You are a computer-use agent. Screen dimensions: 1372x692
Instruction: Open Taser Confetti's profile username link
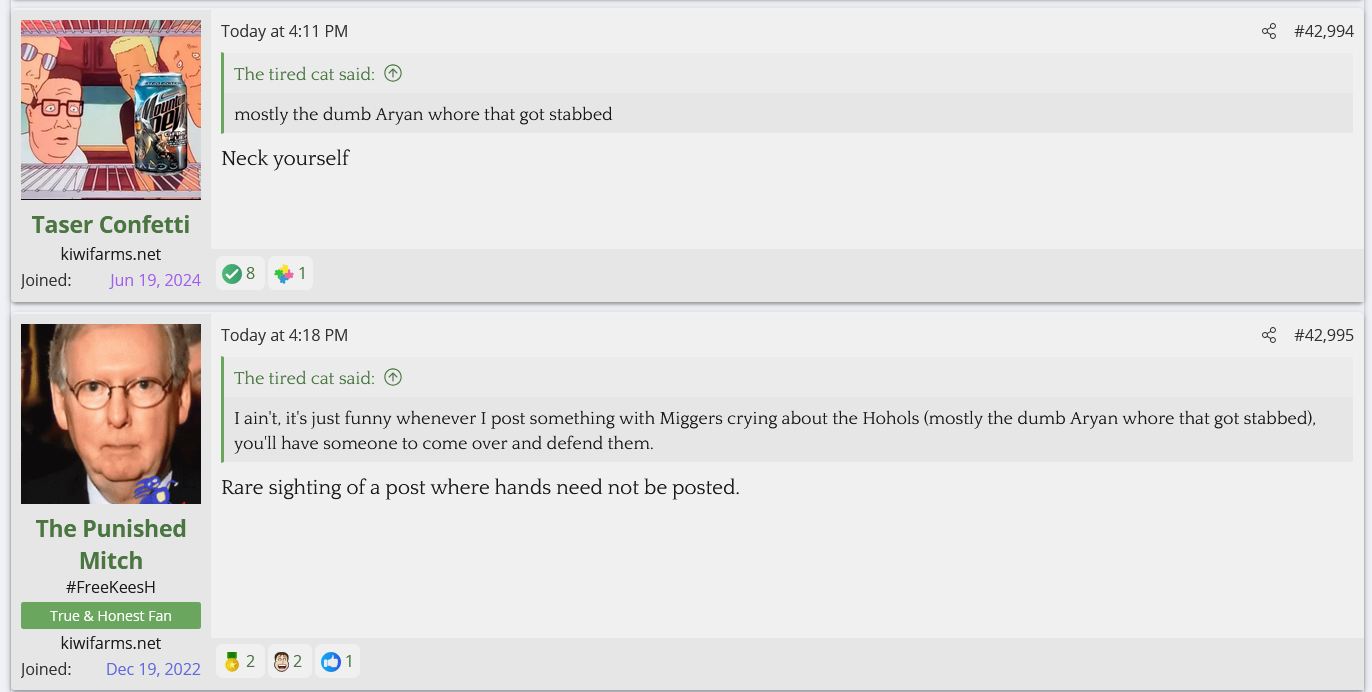pyautogui.click(x=111, y=224)
